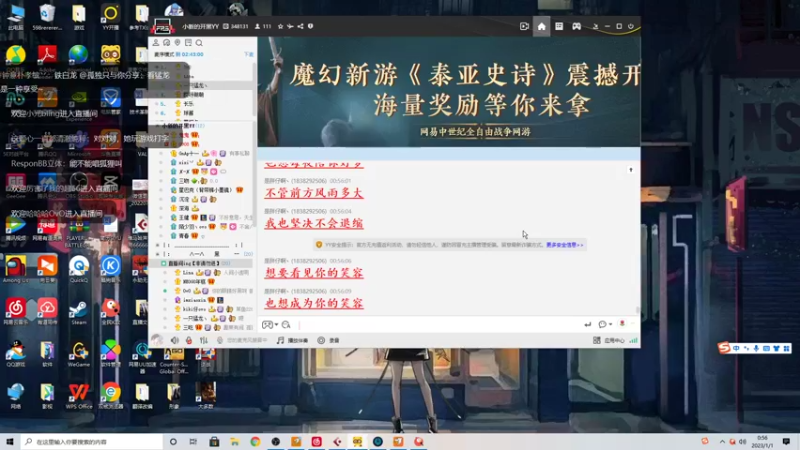Click the text font search icon in chat input
Screen dimensions: 800x450
click(286, 324)
